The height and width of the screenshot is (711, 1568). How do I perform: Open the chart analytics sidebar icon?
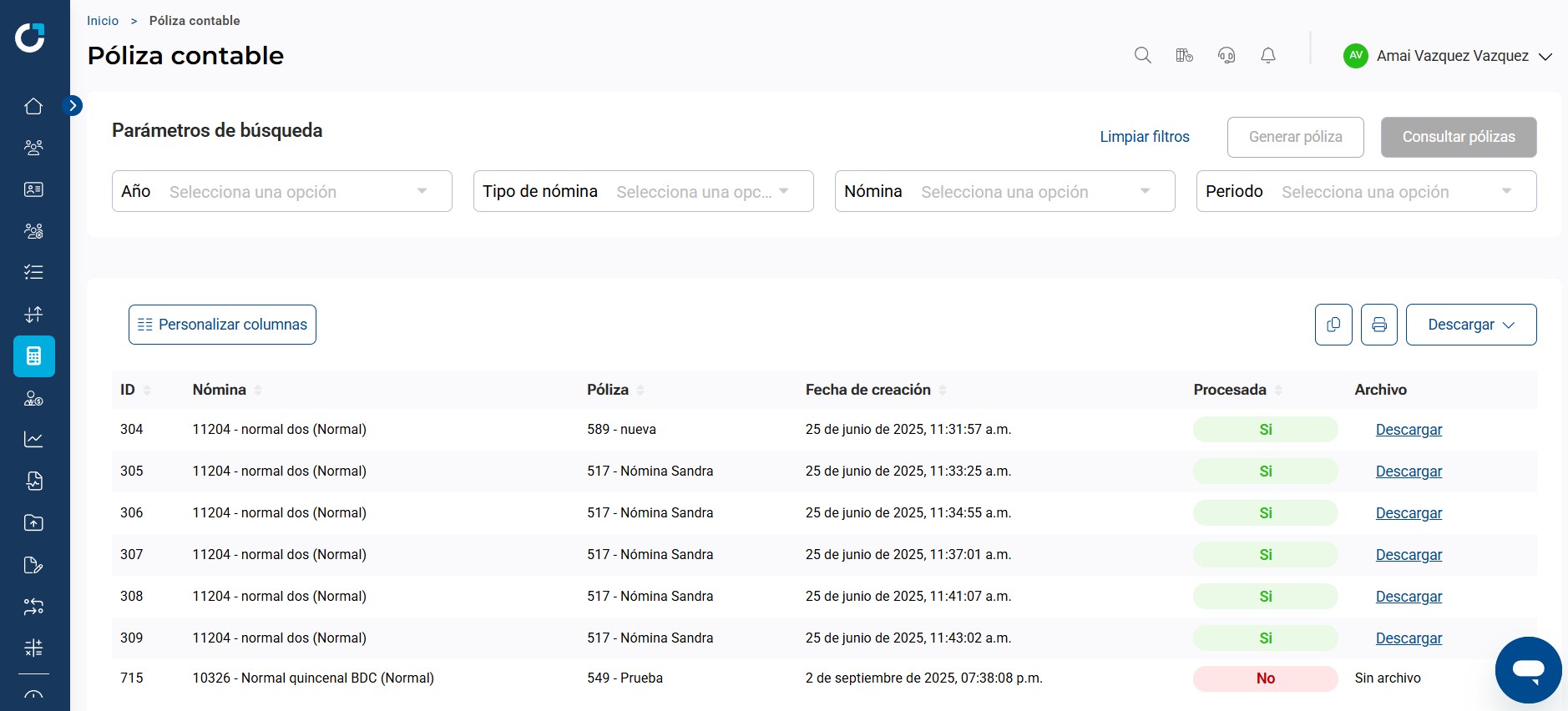[33, 439]
